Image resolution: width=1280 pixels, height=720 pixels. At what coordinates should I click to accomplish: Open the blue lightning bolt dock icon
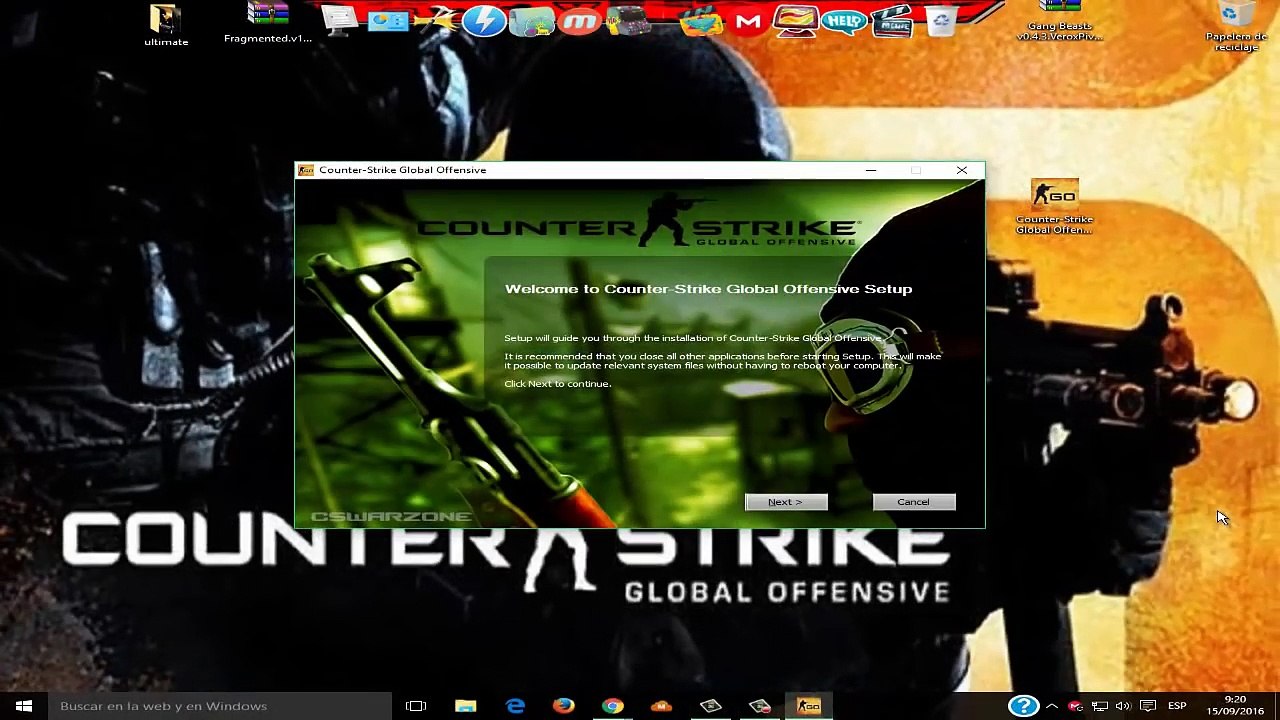pyautogui.click(x=484, y=20)
